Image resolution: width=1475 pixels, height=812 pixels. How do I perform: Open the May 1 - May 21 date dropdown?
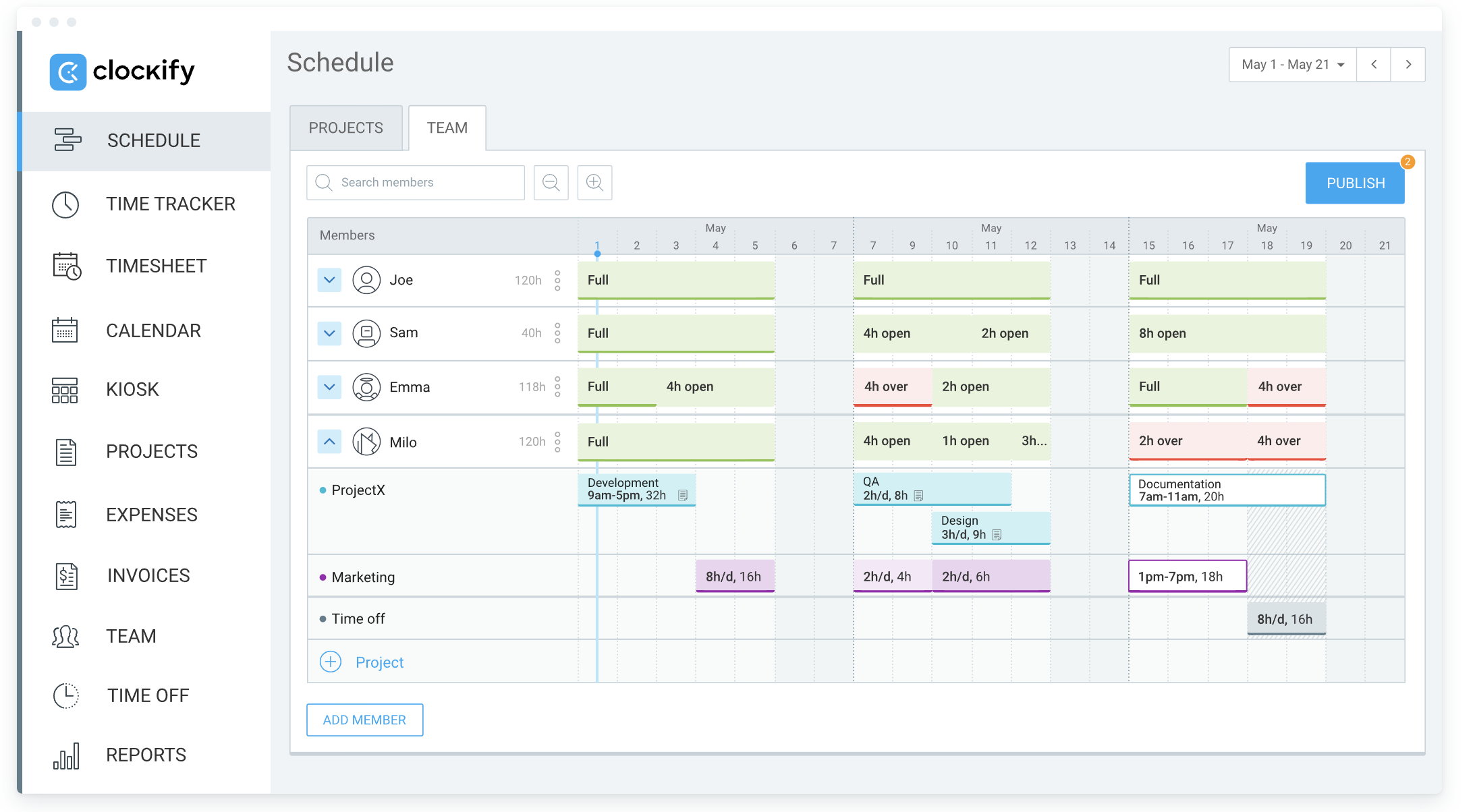click(x=1292, y=65)
